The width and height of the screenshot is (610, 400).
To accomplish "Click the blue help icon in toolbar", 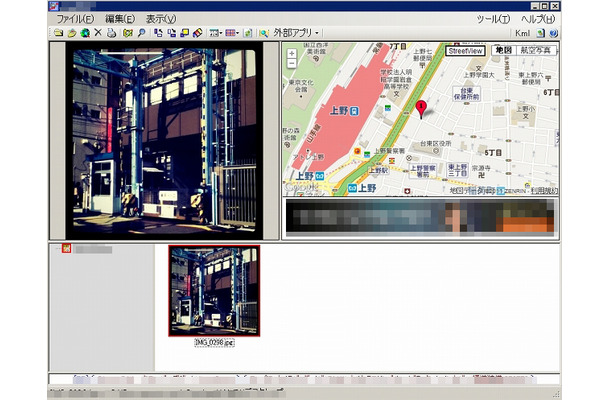I will 554,33.
